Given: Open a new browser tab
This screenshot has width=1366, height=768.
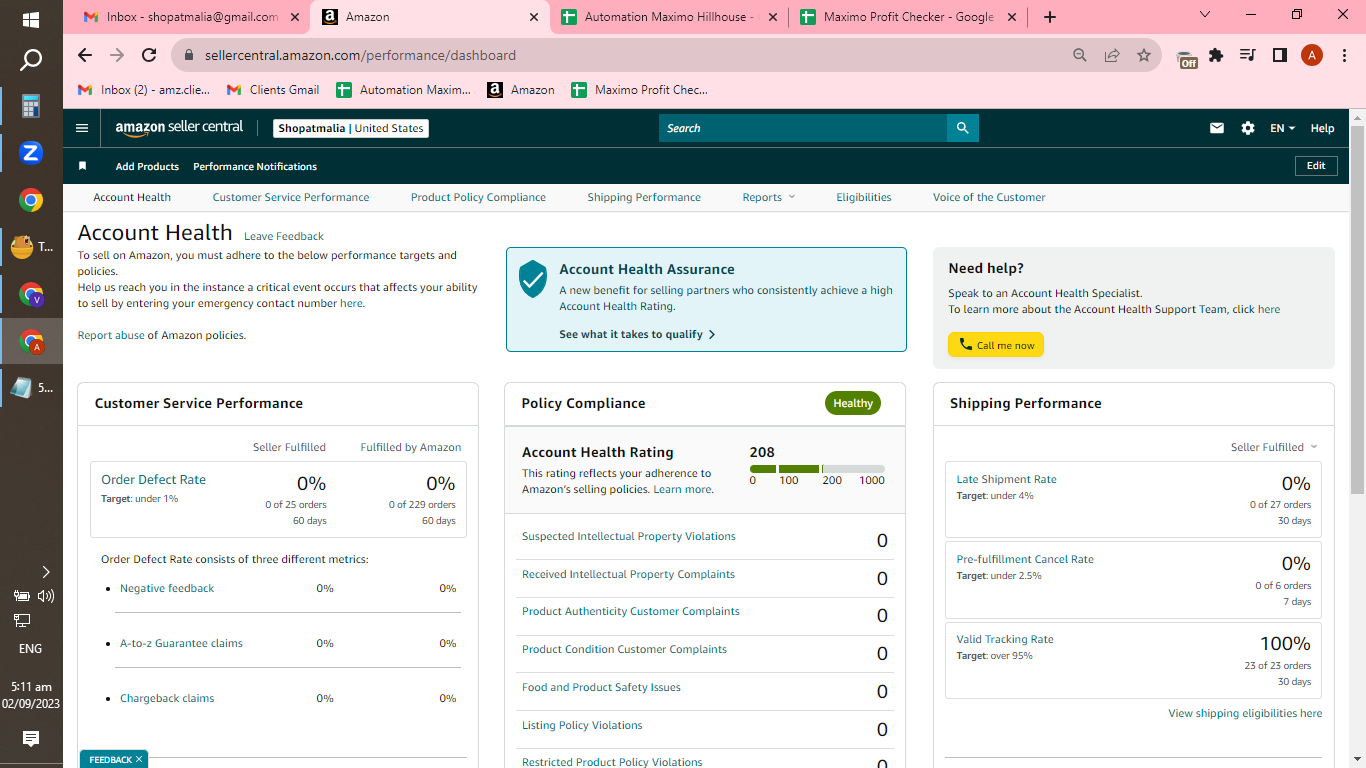Looking at the screenshot, I should pyautogui.click(x=1049, y=17).
